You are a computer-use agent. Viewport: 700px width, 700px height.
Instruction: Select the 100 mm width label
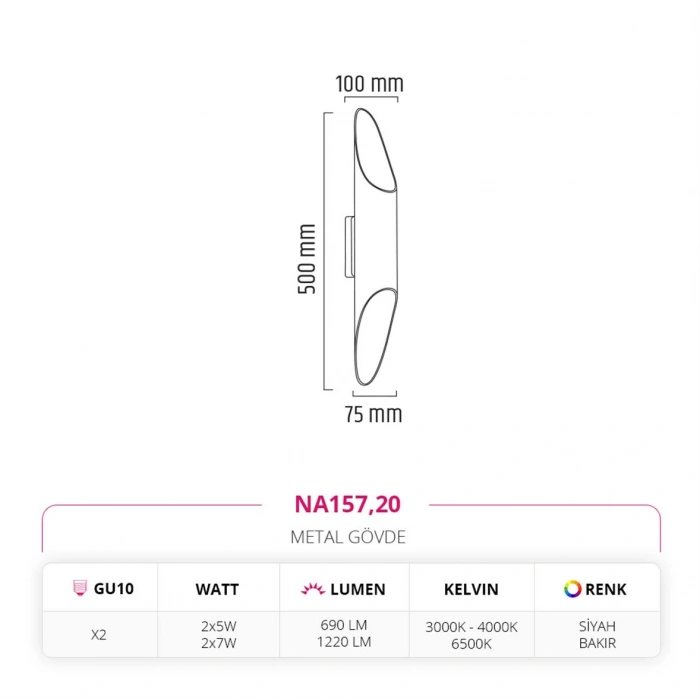point(368,84)
